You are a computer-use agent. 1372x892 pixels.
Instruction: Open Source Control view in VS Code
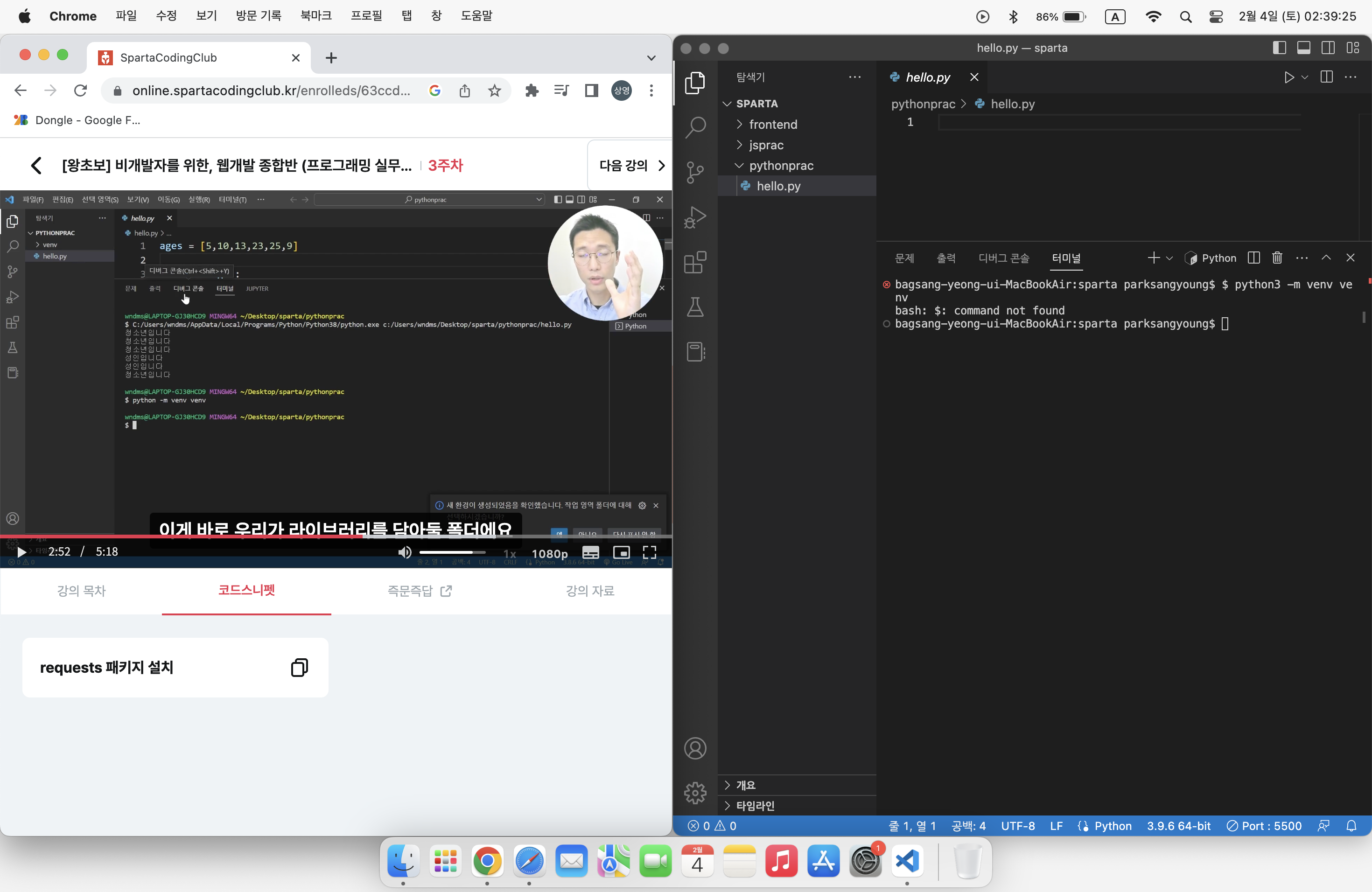[695, 172]
